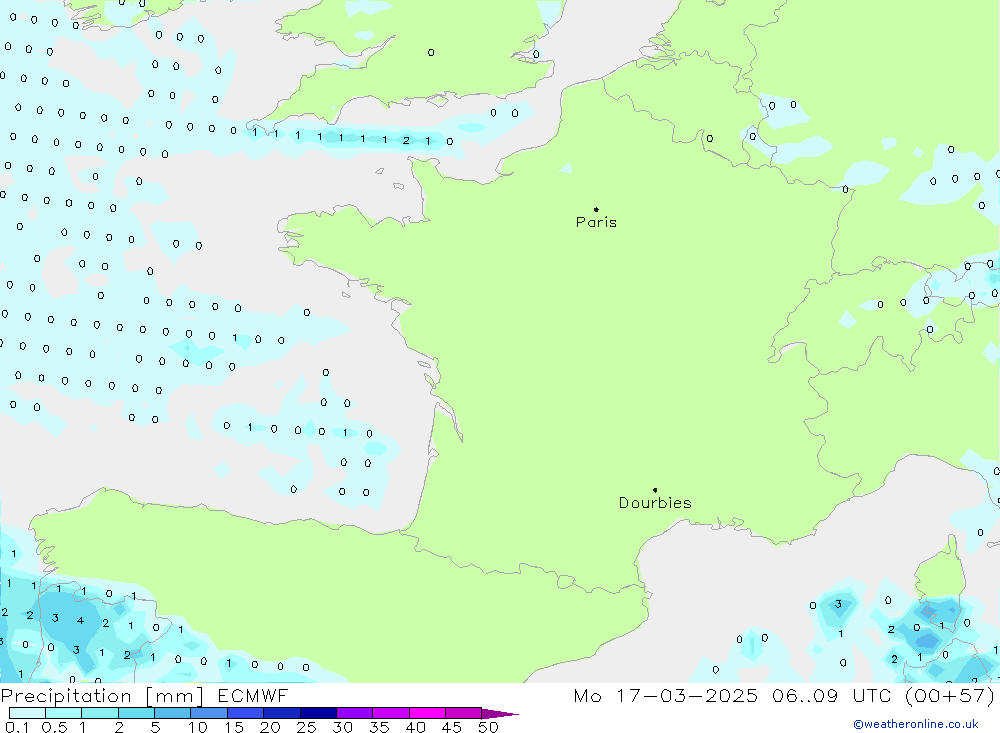Click the legend scale label '0.1'
Image resolution: width=1000 pixels, height=733 pixels.
(x=17, y=727)
